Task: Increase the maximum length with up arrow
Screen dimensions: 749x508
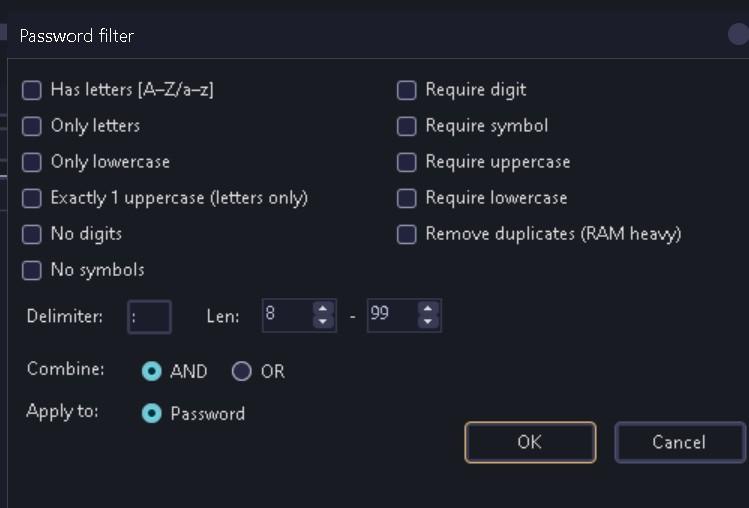Action: click(428, 309)
